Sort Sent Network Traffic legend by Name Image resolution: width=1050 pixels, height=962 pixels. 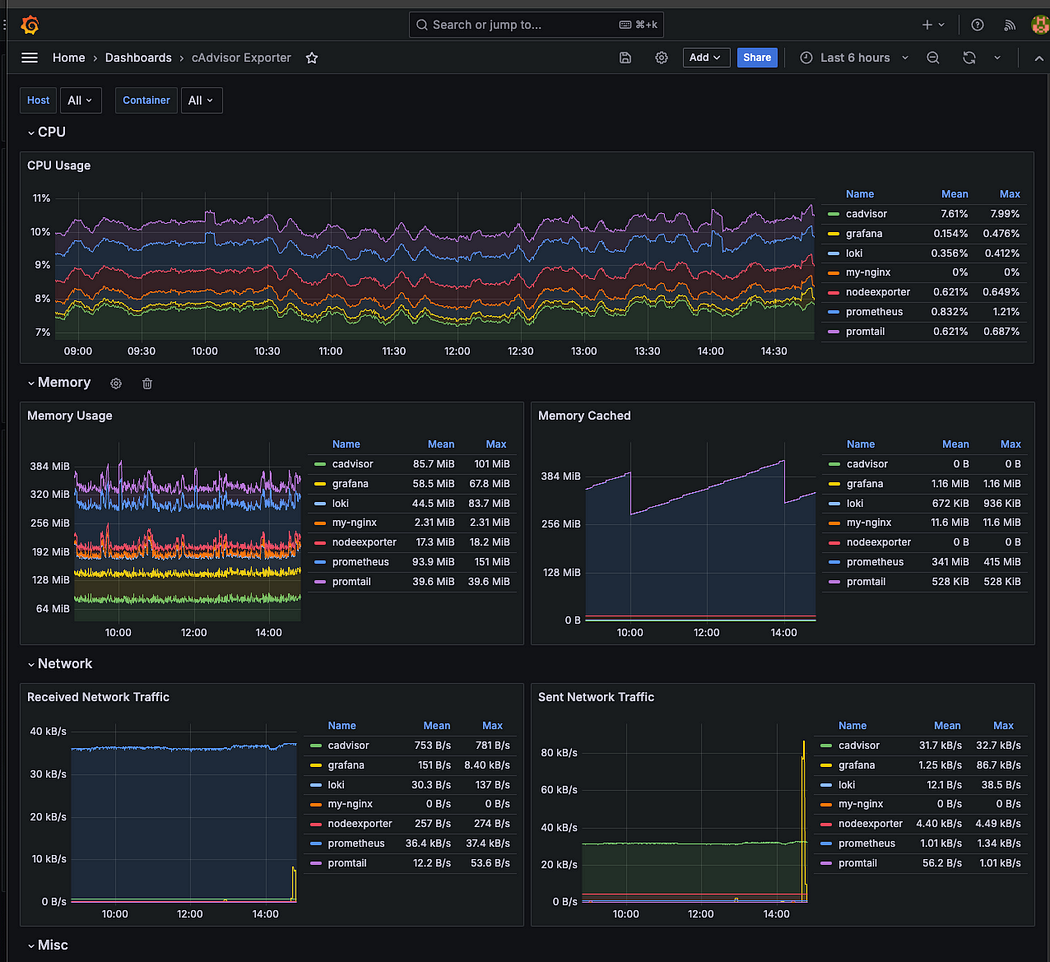coord(852,726)
